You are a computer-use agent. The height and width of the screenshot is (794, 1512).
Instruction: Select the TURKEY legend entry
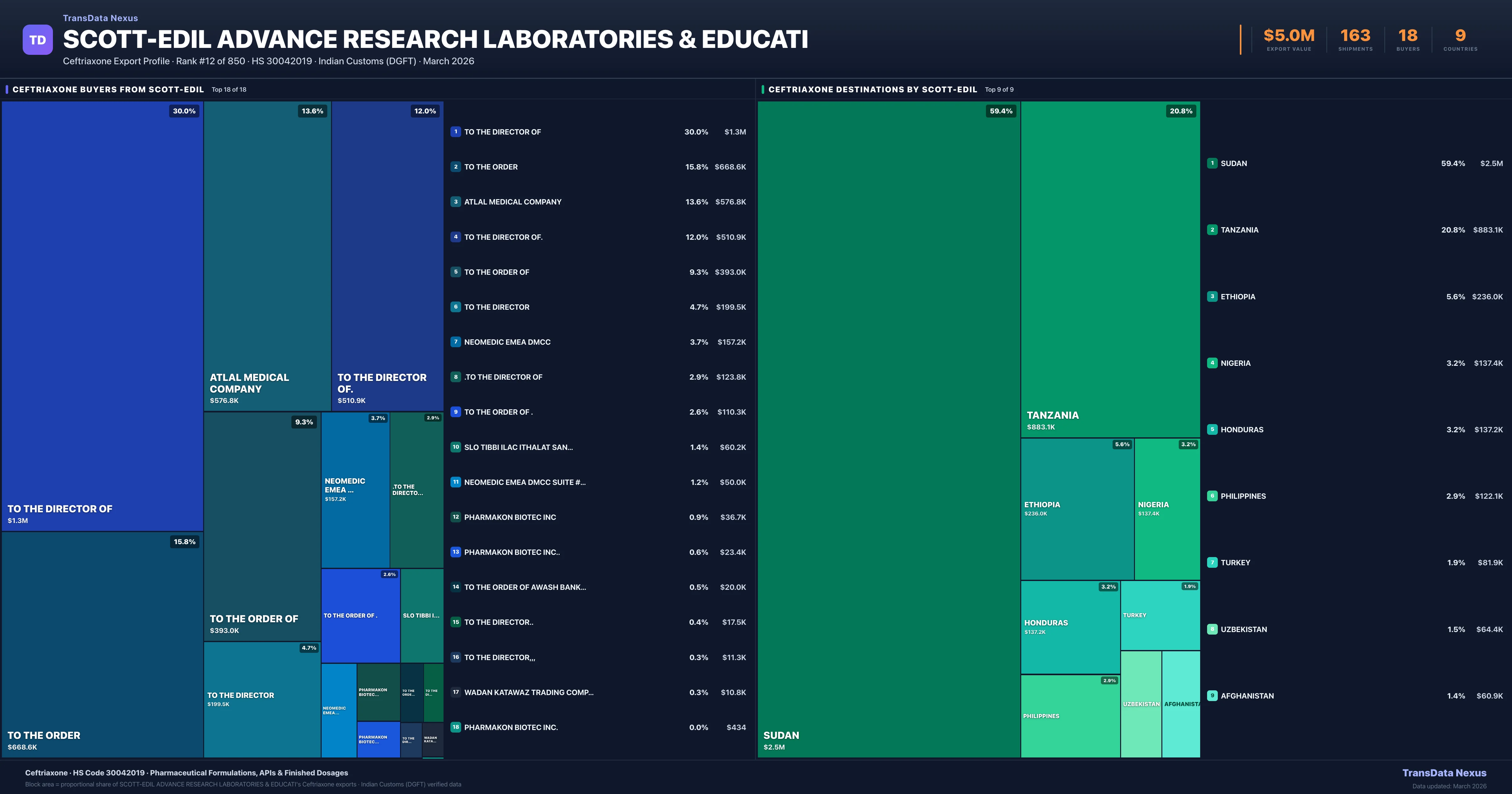tap(1235, 563)
